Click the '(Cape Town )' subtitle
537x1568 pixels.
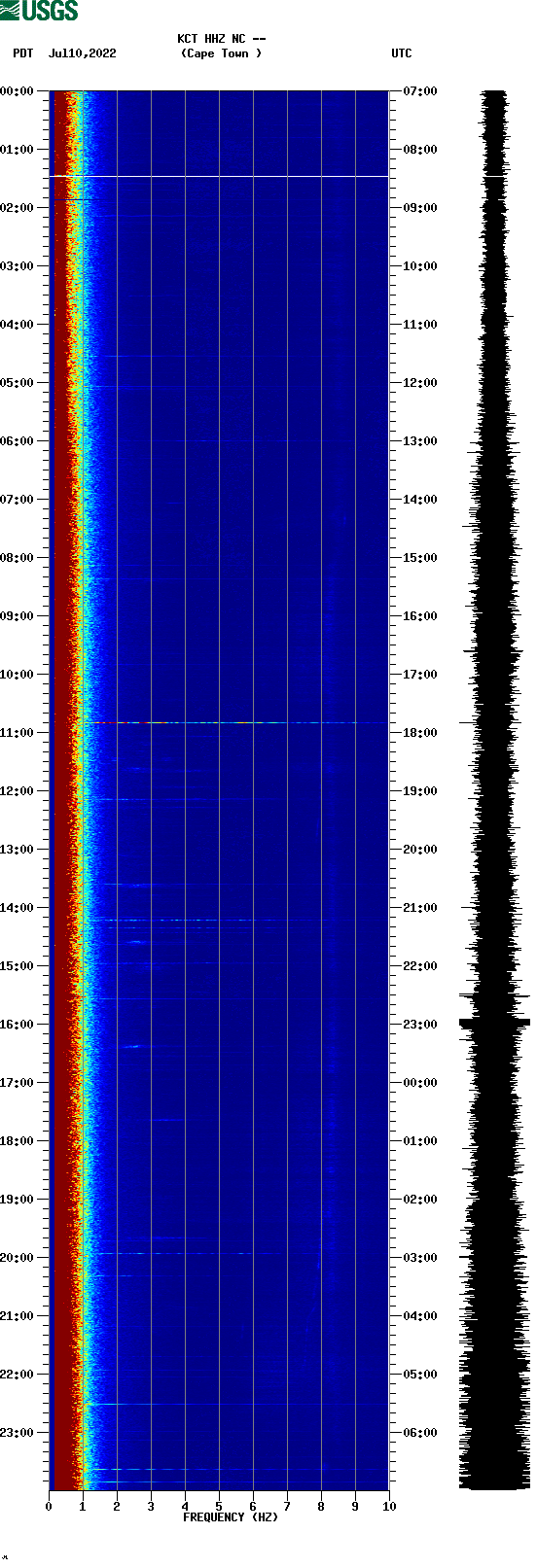[x=222, y=53]
